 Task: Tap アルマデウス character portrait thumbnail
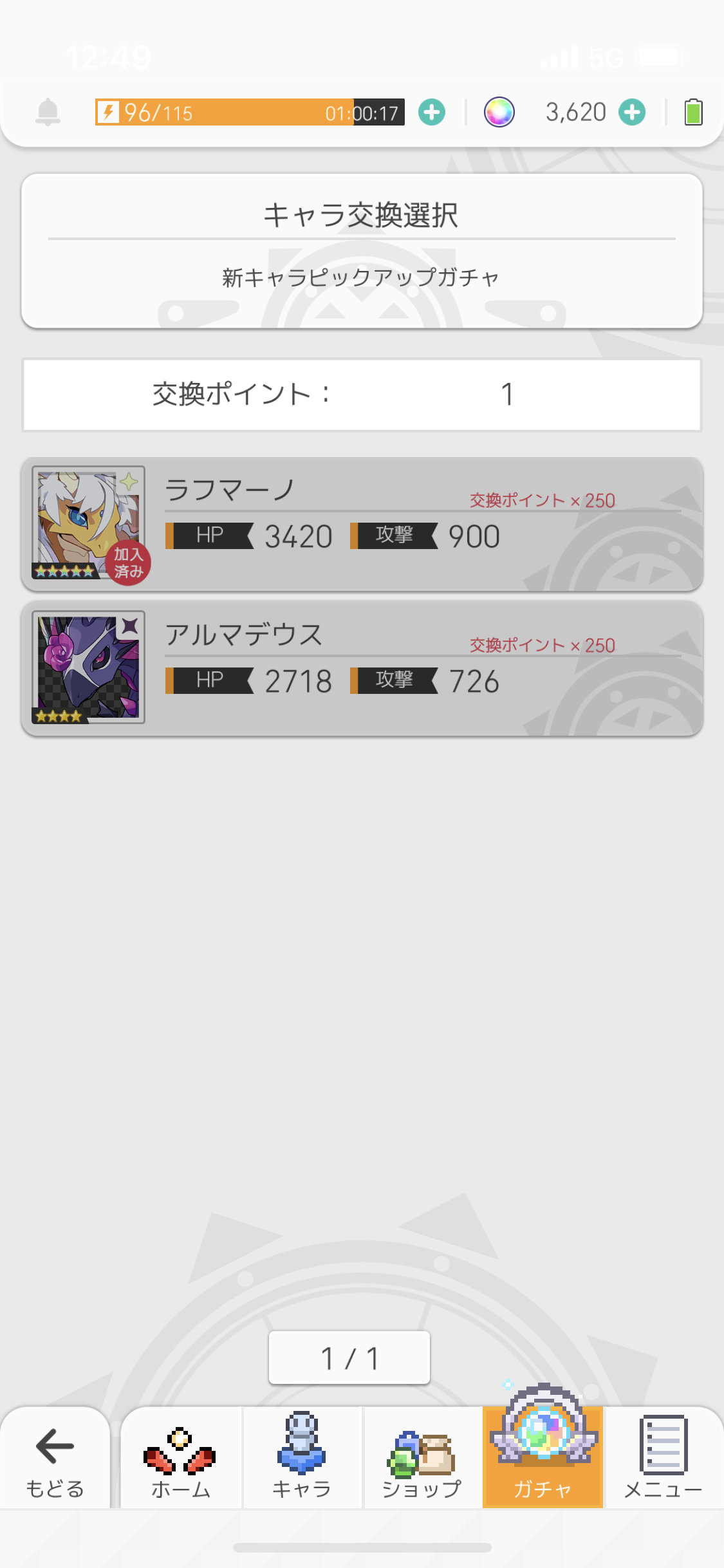coord(88,667)
